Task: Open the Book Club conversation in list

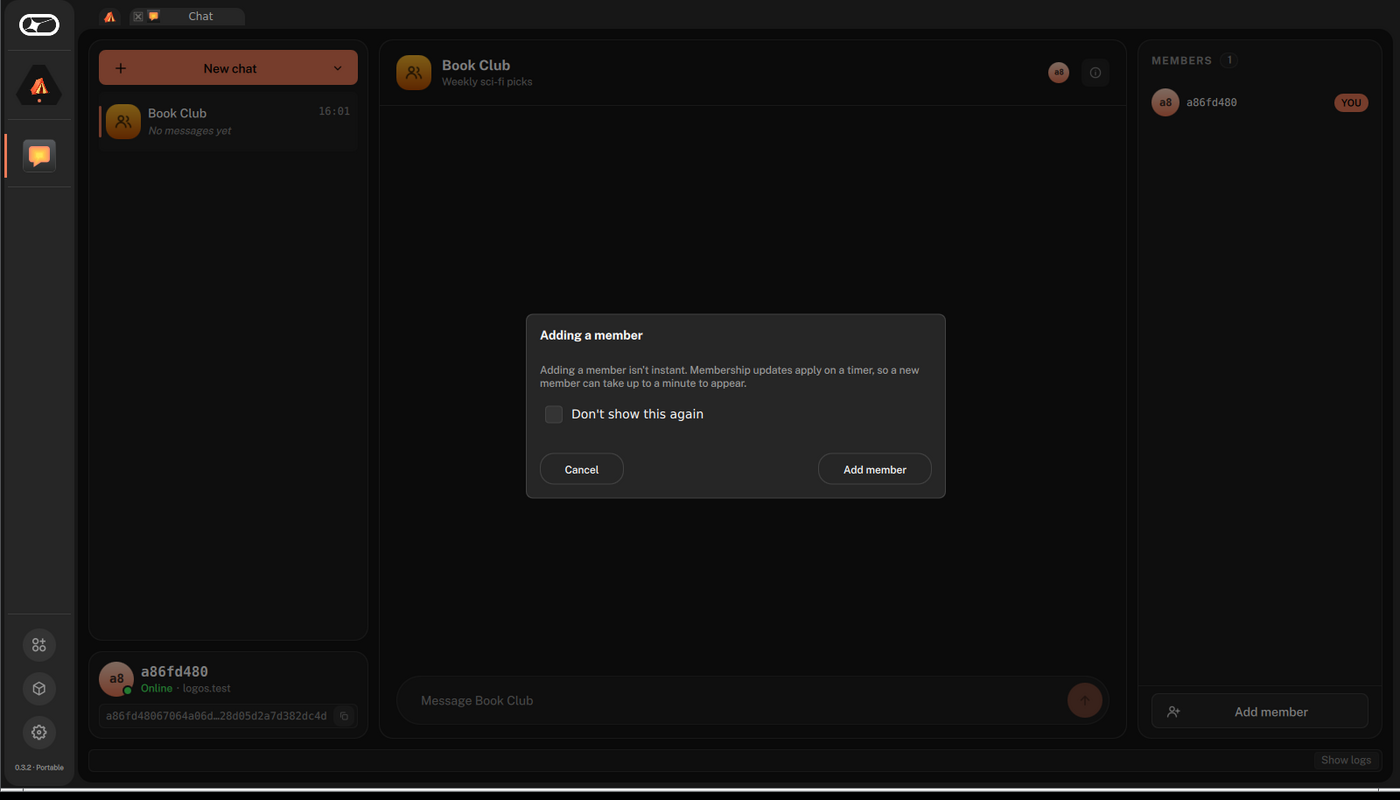Action: pyautogui.click(x=228, y=121)
